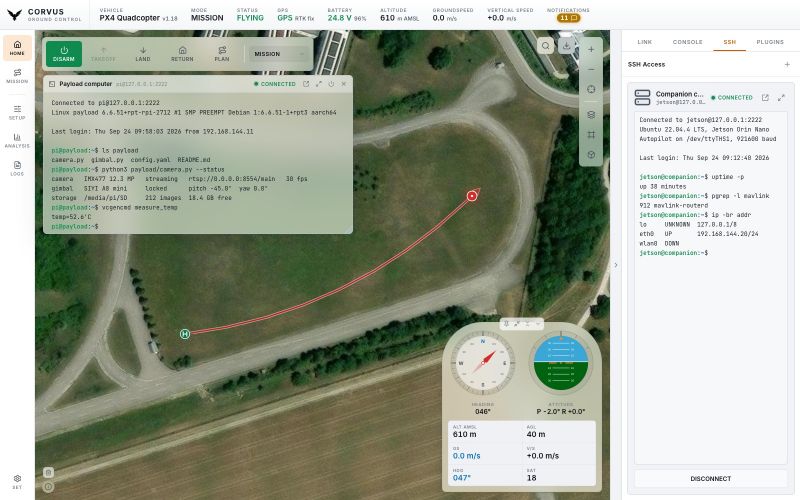This screenshot has height=500, width=800.
Task: Click the HDG 047° value
Action: click(x=462, y=478)
